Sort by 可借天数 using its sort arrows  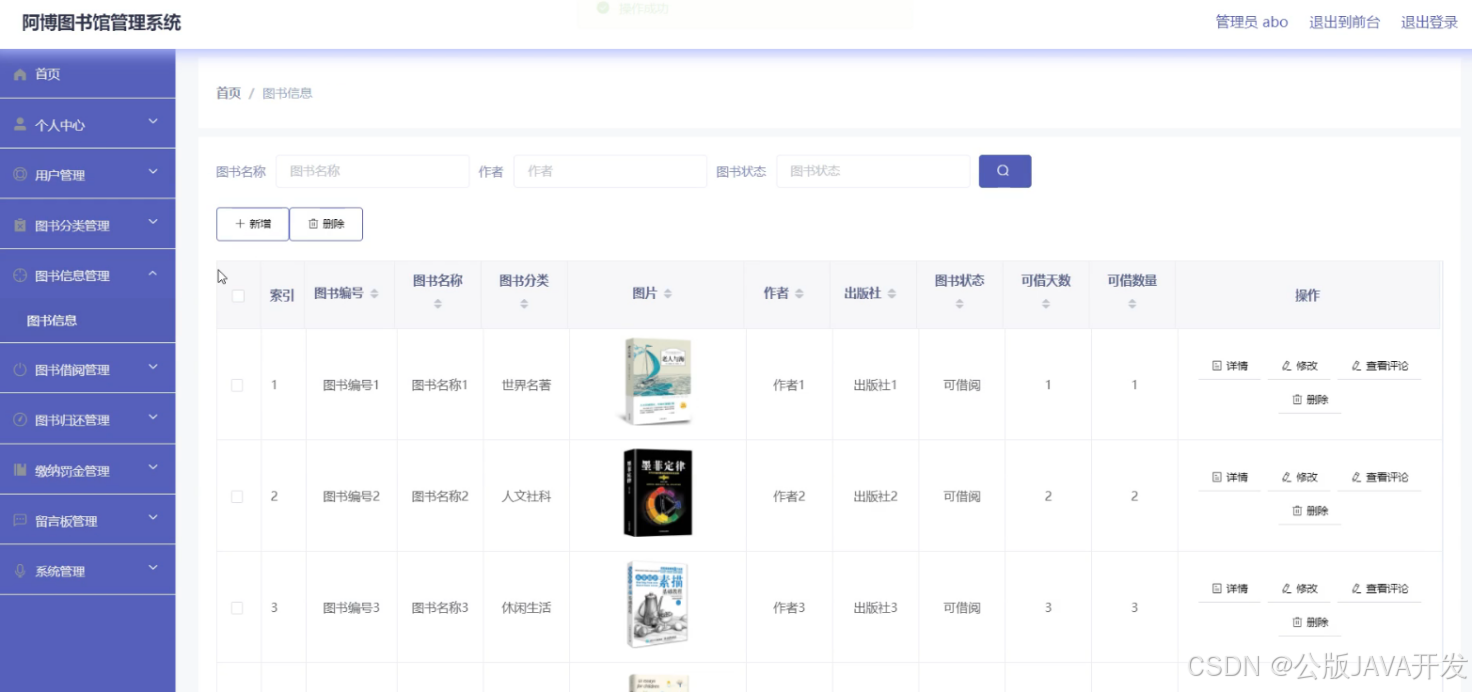click(1046, 304)
